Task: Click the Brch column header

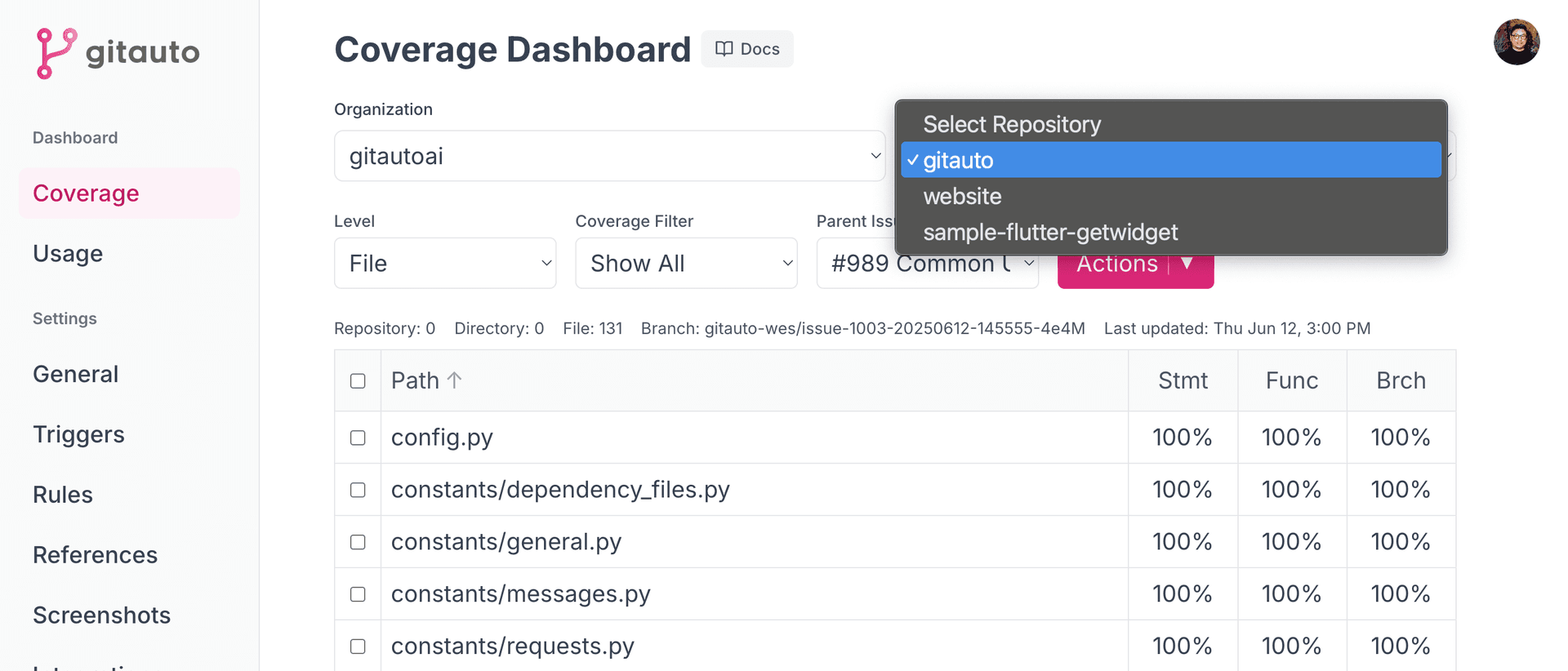Action: tap(1401, 380)
